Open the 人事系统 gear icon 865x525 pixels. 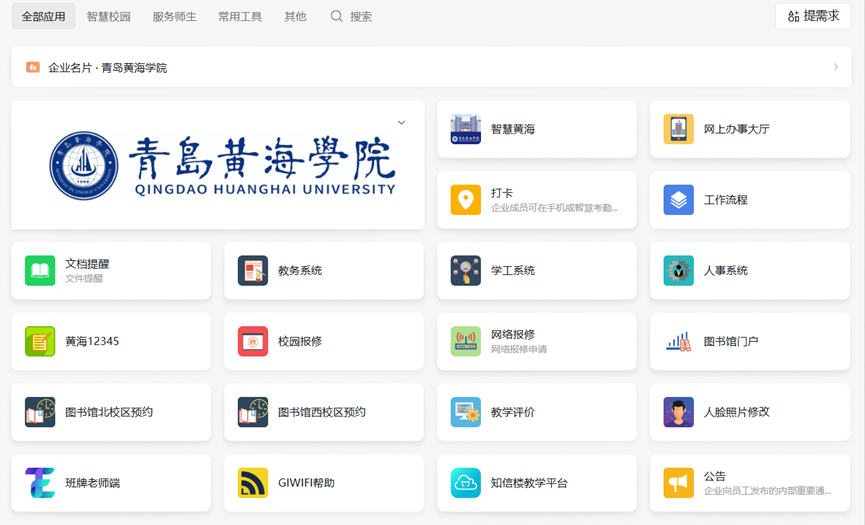pyautogui.click(x=679, y=270)
